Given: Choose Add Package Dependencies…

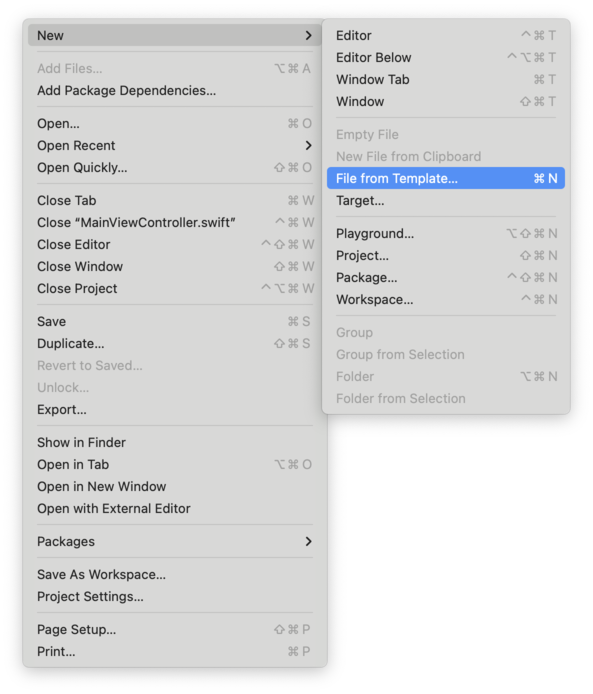Looking at the screenshot, I should (x=175, y=91).
